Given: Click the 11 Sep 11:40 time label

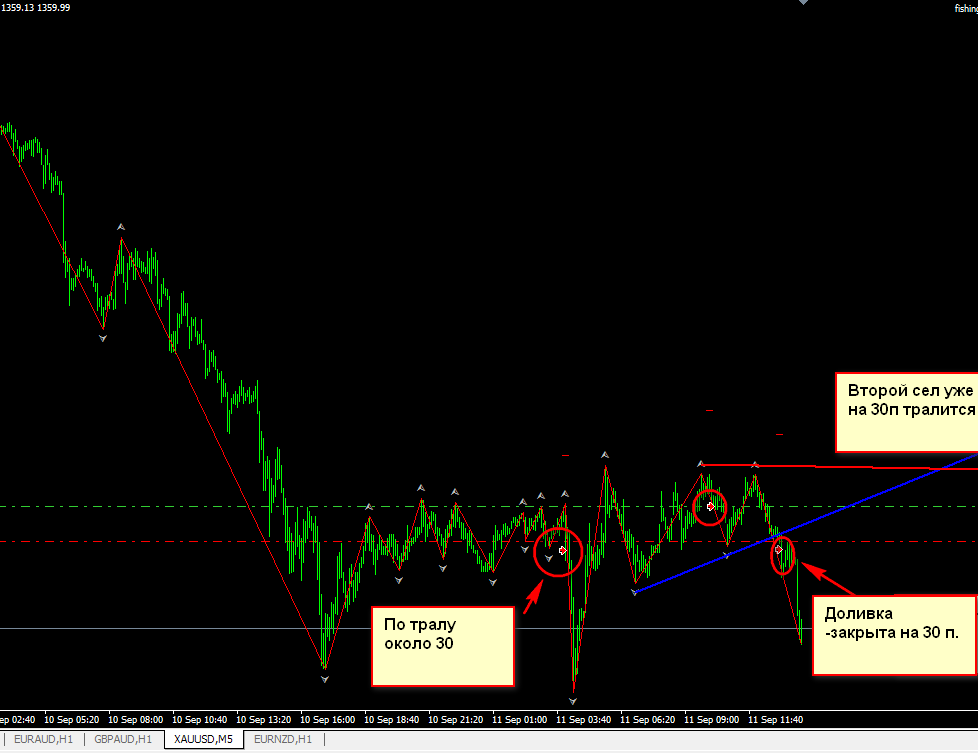Looking at the screenshot, I should (775, 719).
